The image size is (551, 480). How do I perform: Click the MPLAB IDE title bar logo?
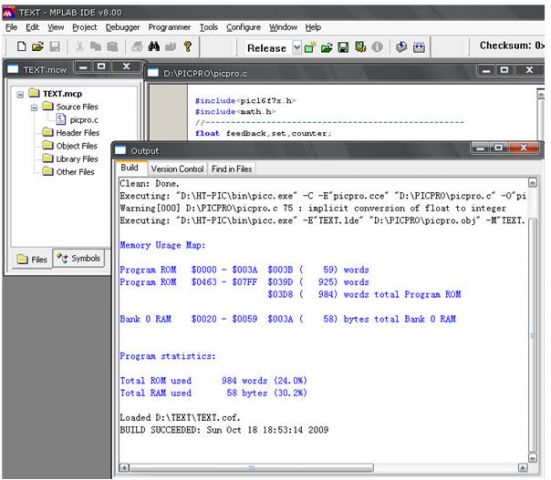pos(9,13)
